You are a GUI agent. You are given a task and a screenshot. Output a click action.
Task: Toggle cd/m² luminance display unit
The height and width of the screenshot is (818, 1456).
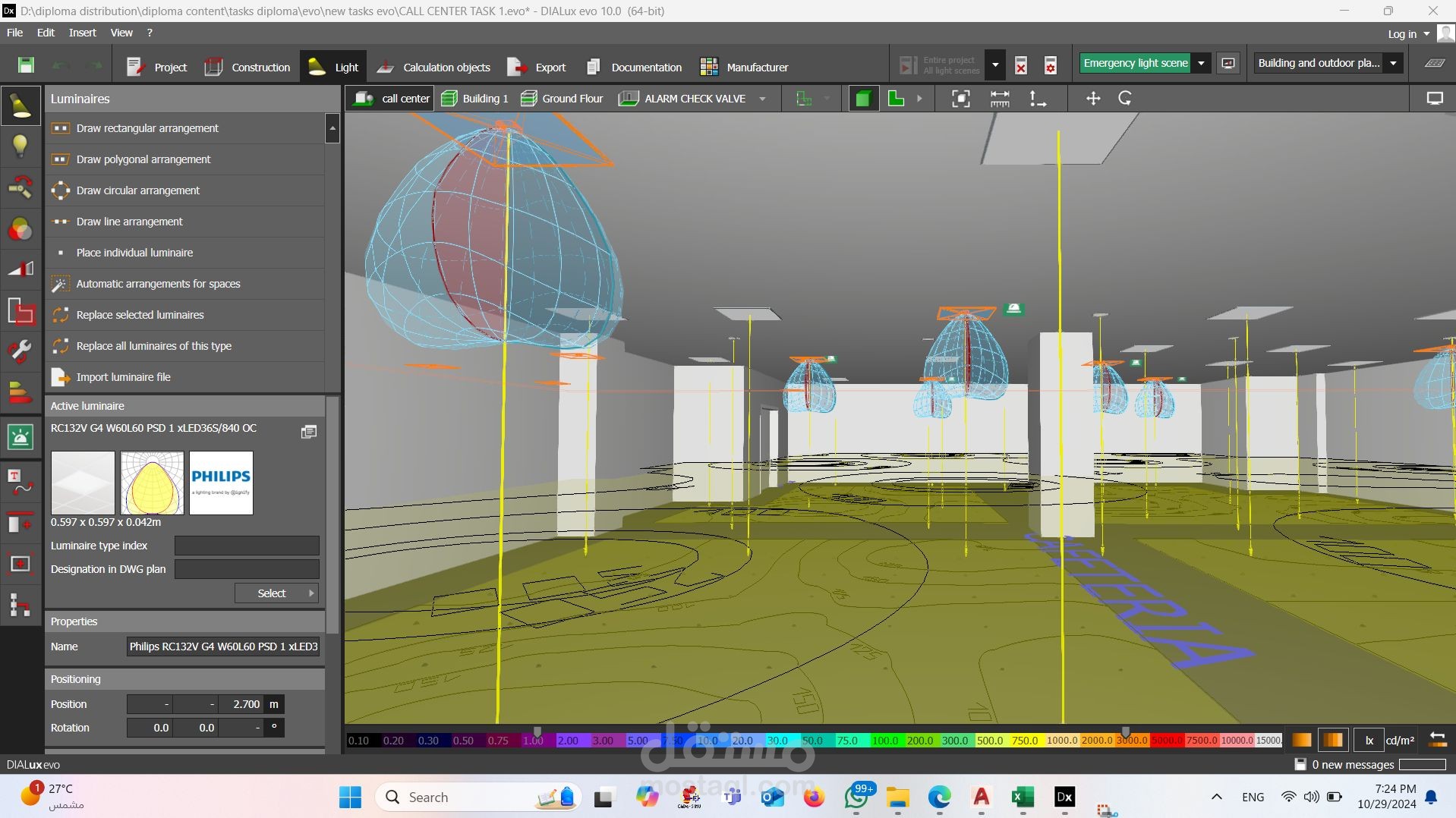[1399, 740]
